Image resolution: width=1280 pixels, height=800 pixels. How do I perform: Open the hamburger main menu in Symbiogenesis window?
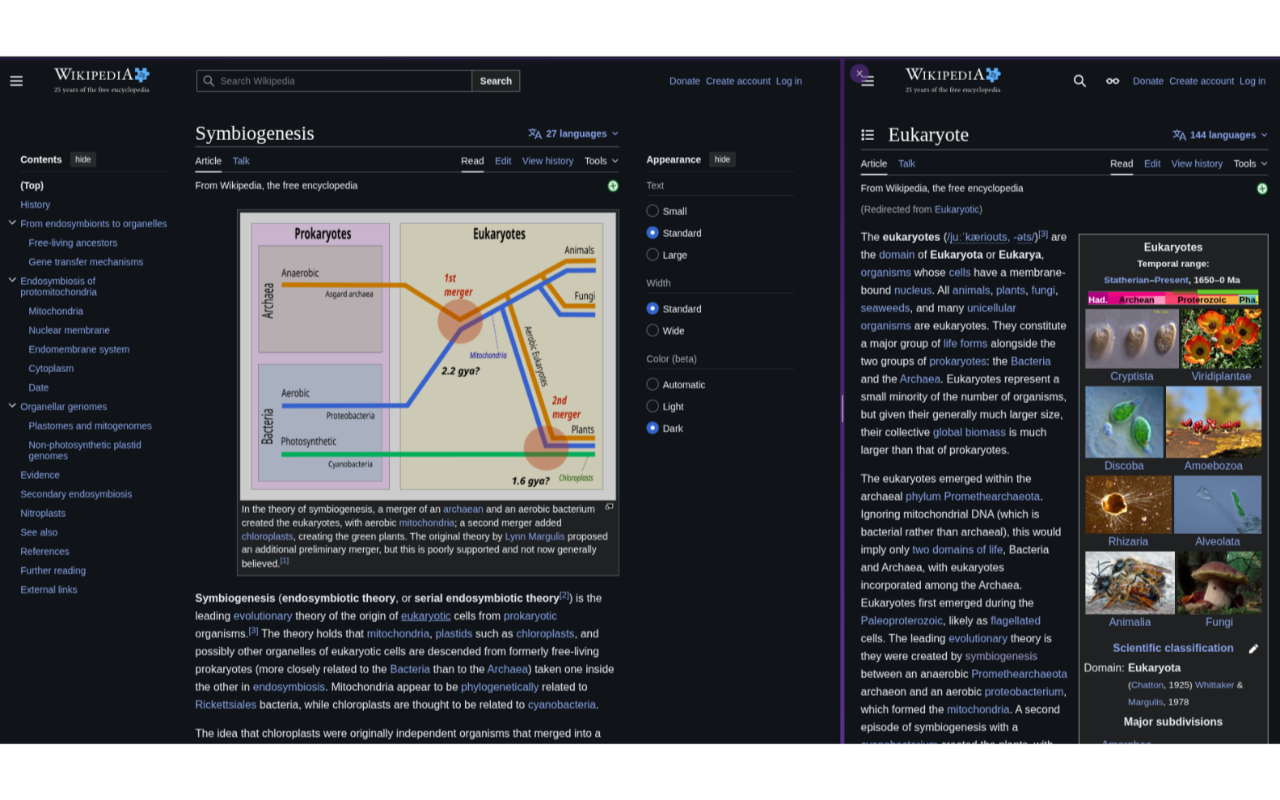[16, 81]
